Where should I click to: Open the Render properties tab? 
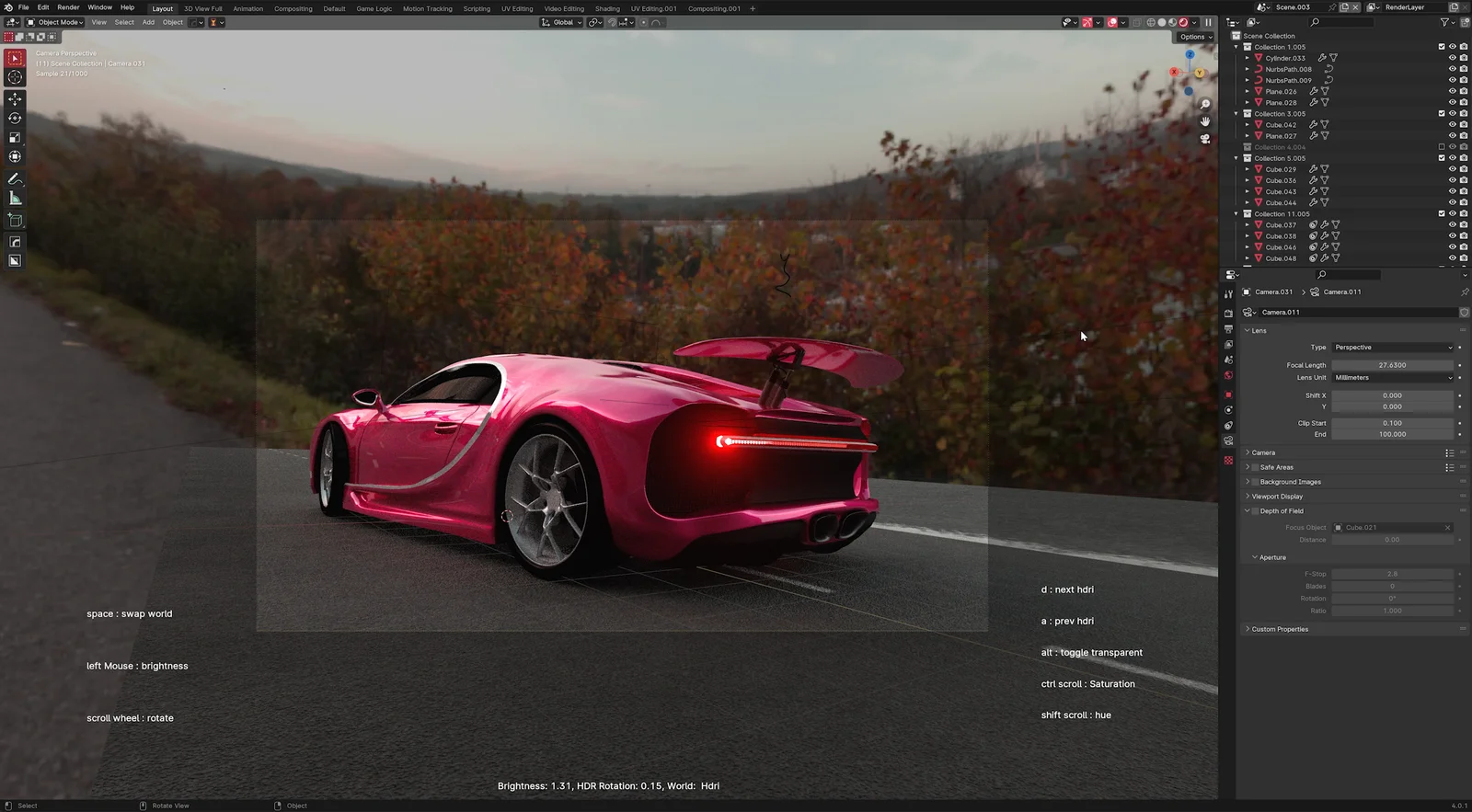coord(1228,314)
